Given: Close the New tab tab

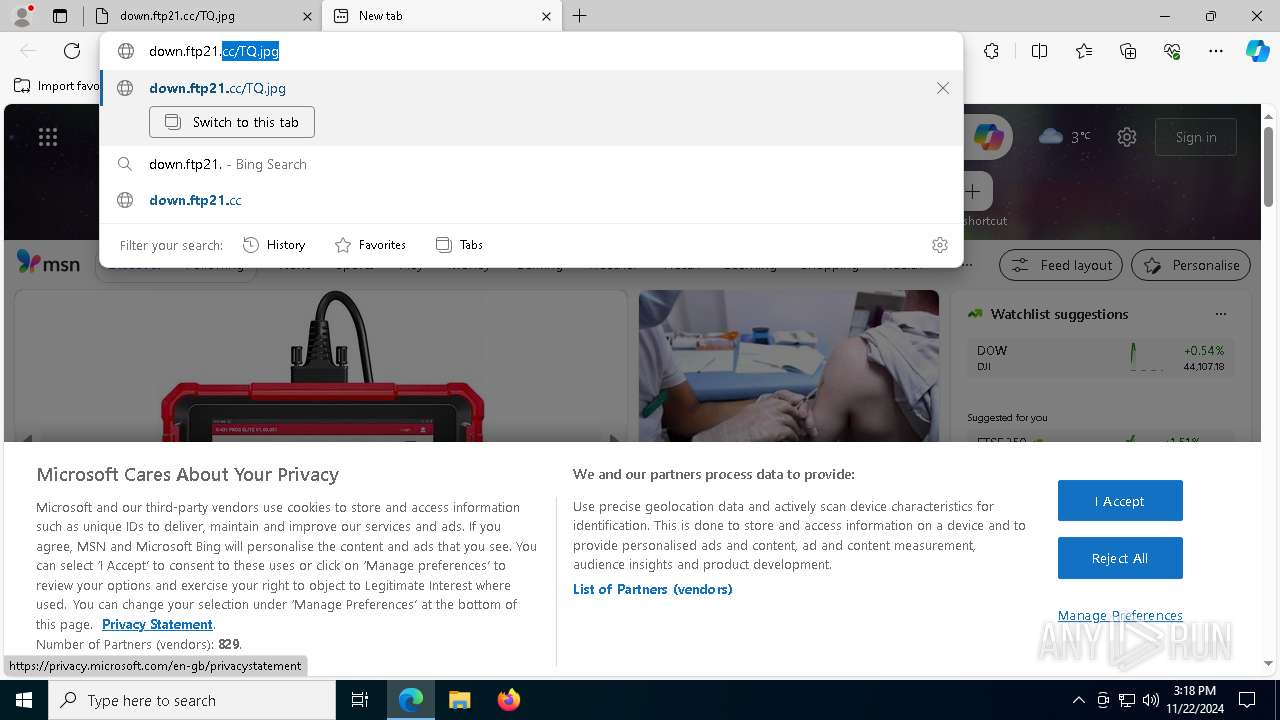Looking at the screenshot, I should pyautogui.click(x=546, y=16).
